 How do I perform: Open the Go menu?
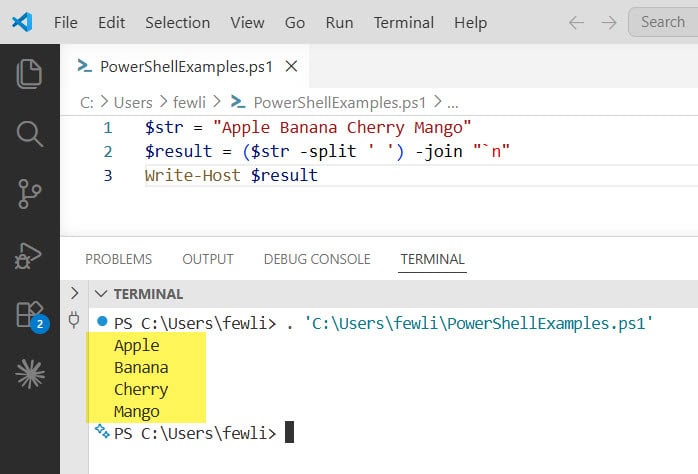pos(295,23)
